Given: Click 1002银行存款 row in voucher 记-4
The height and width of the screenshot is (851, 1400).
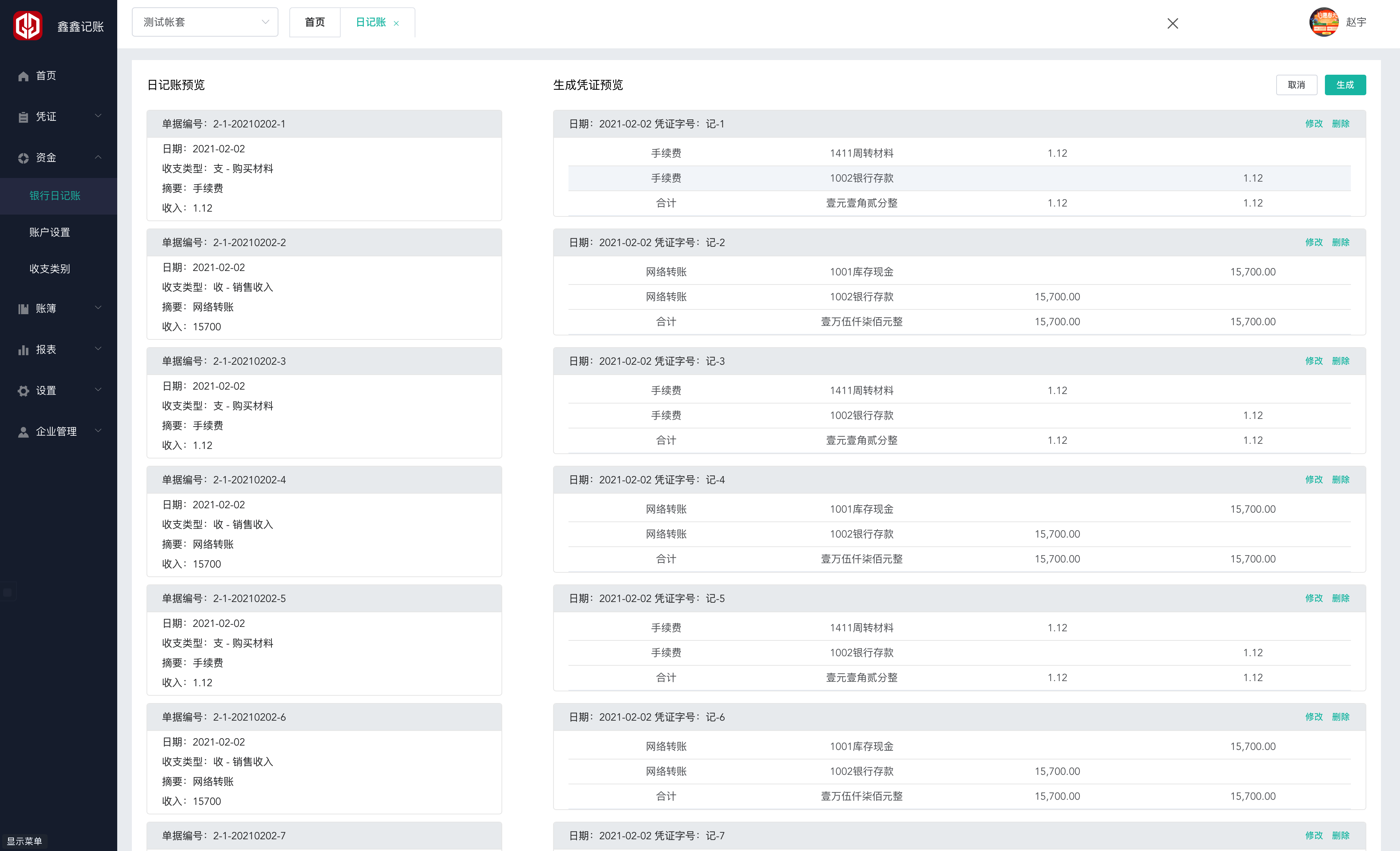Looking at the screenshot, I should [959, 535].
